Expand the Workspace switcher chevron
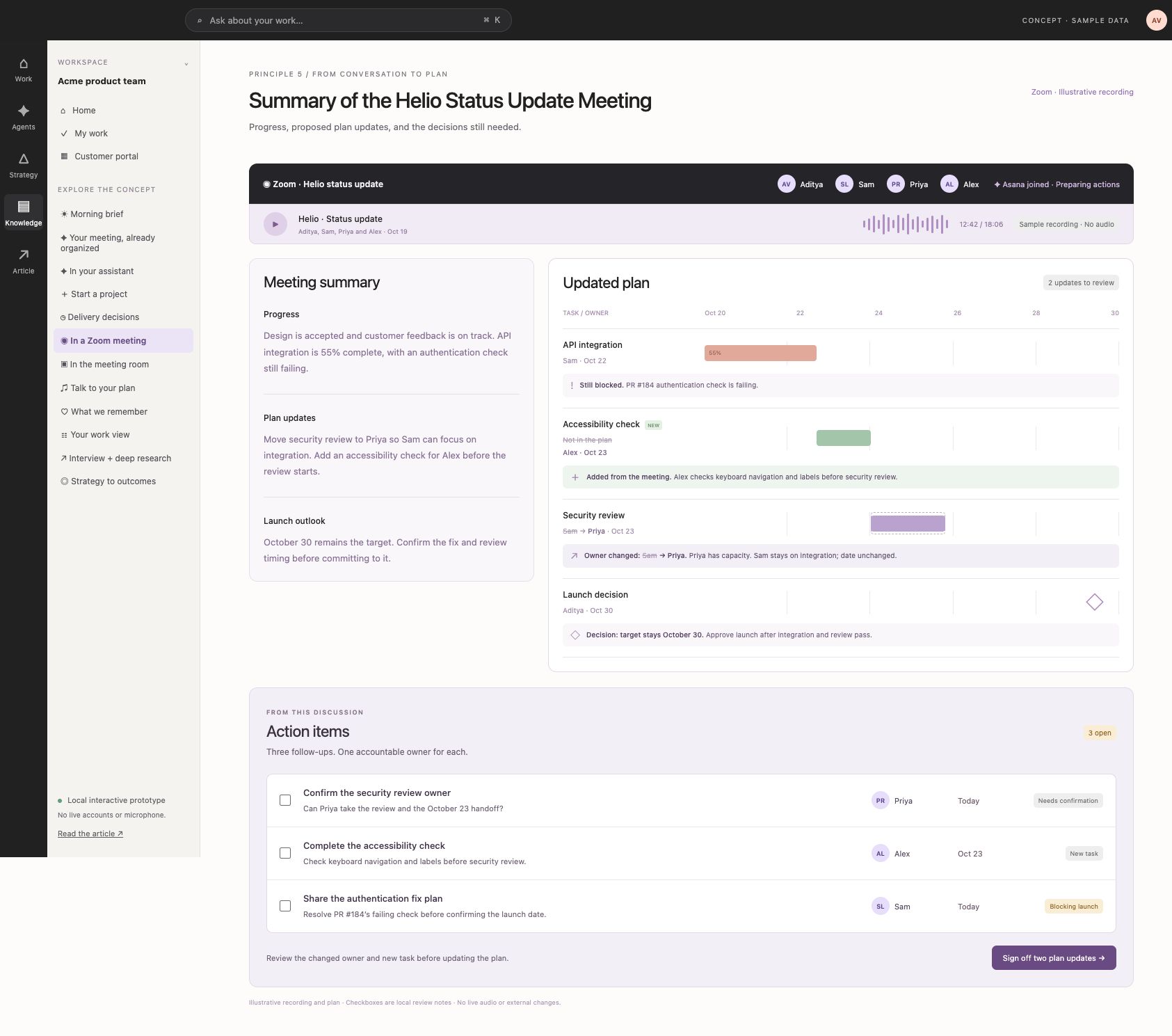 [186, 64]
